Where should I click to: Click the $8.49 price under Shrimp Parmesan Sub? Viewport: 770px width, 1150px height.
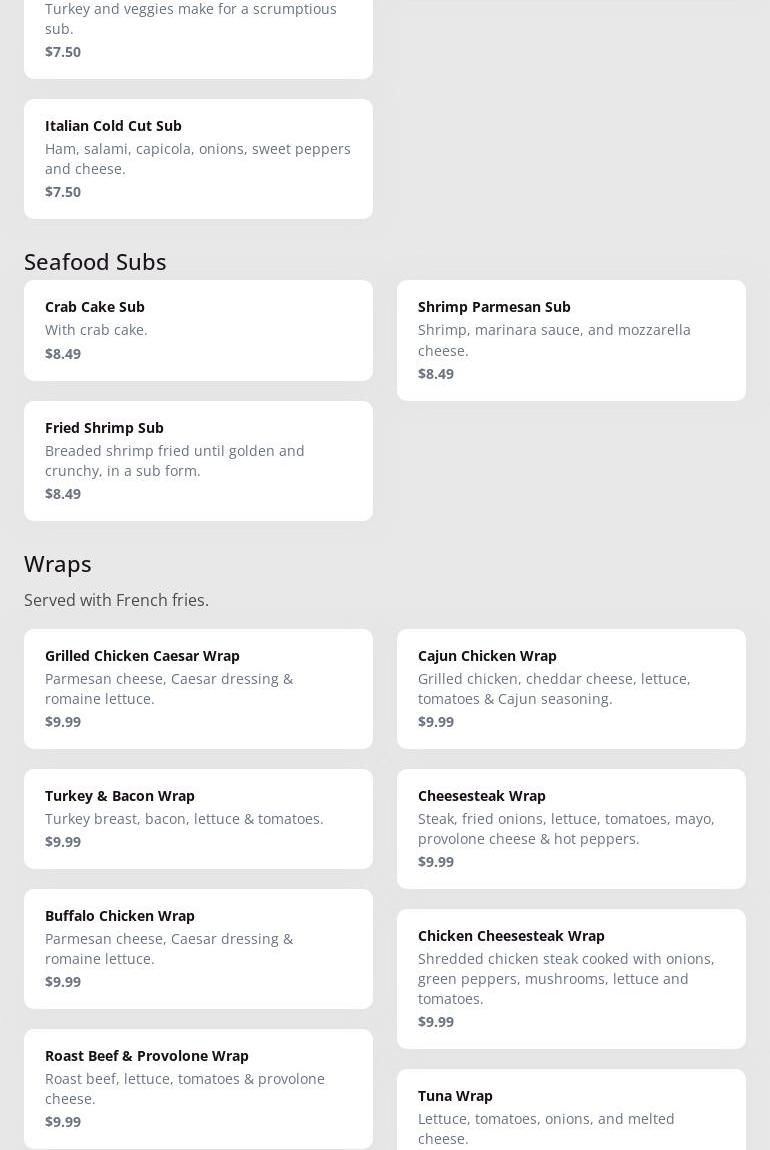(x=436, y=373)
